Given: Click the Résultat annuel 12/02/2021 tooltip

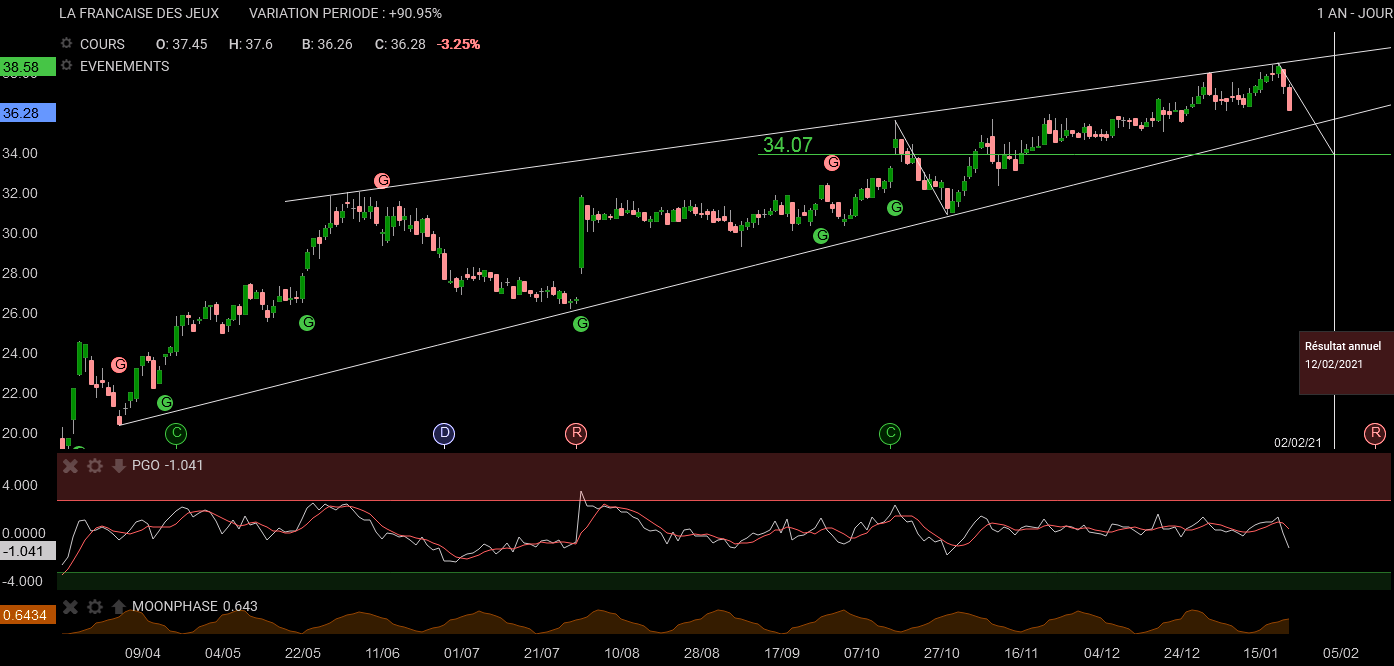Looking at the screenshot, I should pos(1346,362).
